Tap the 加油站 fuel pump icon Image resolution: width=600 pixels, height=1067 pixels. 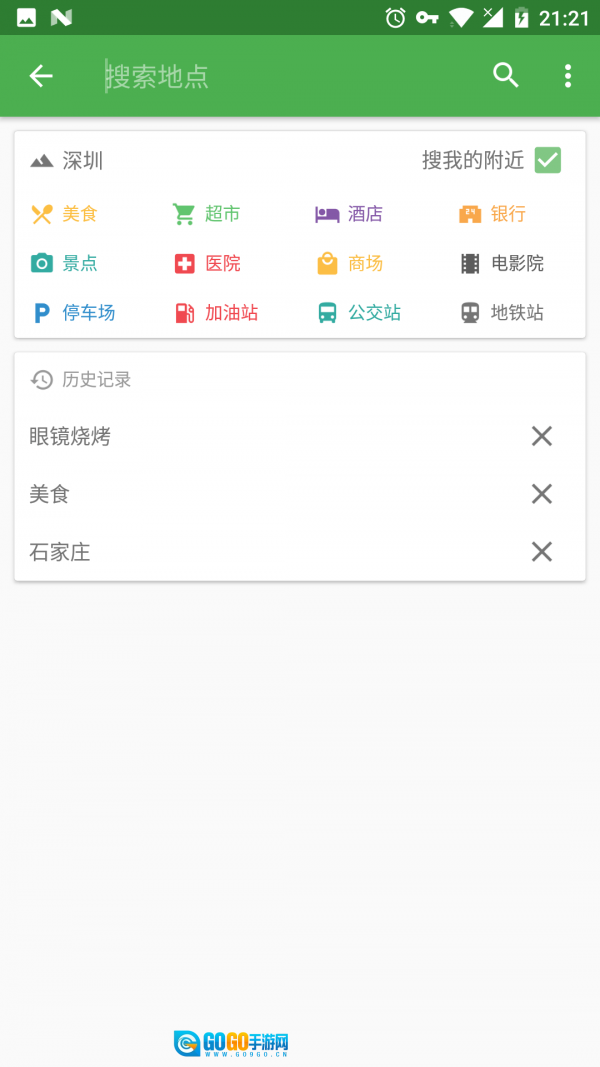coord(184,313)
